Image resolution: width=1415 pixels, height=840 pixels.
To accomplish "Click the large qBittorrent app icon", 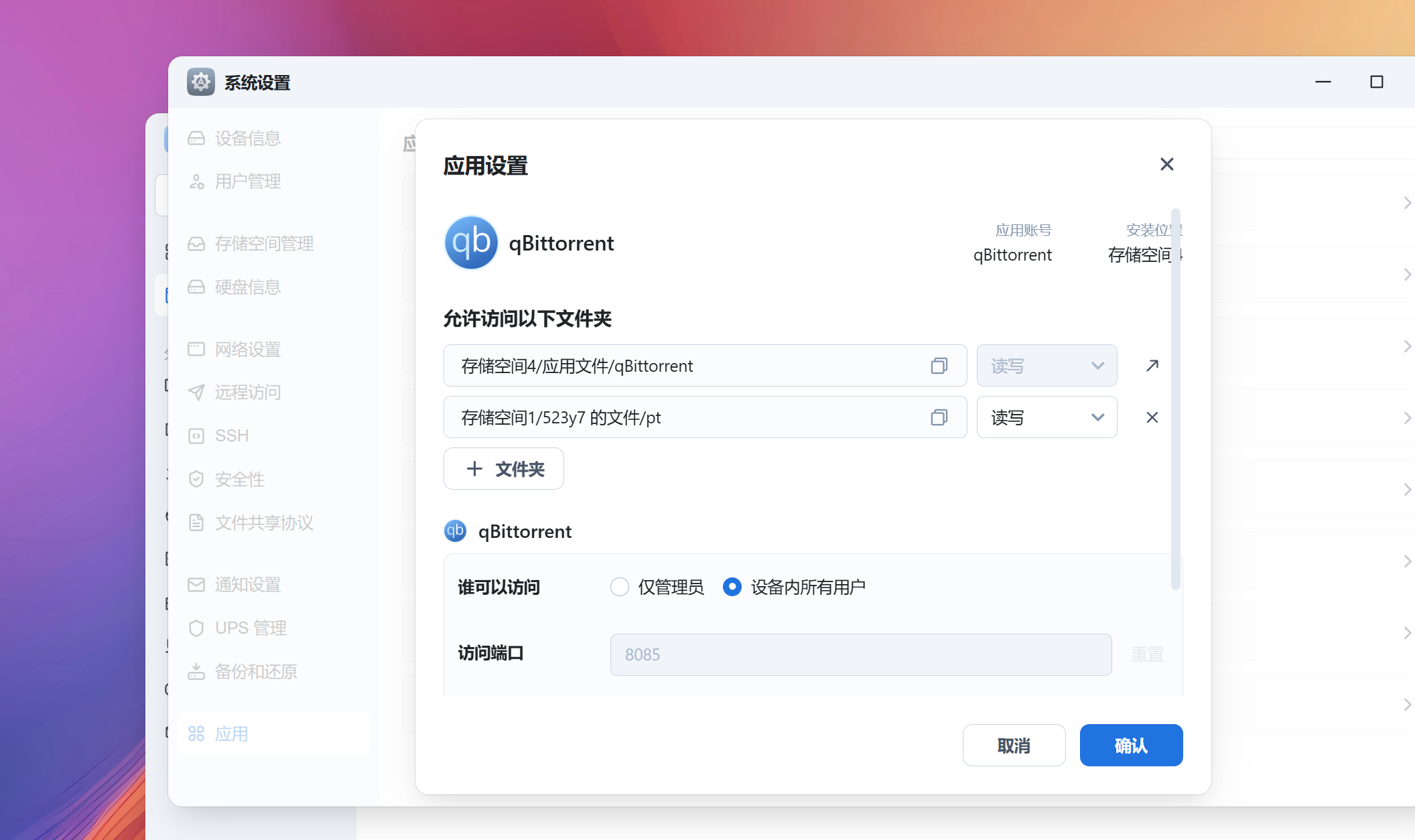I will click(x=471, y=242).
